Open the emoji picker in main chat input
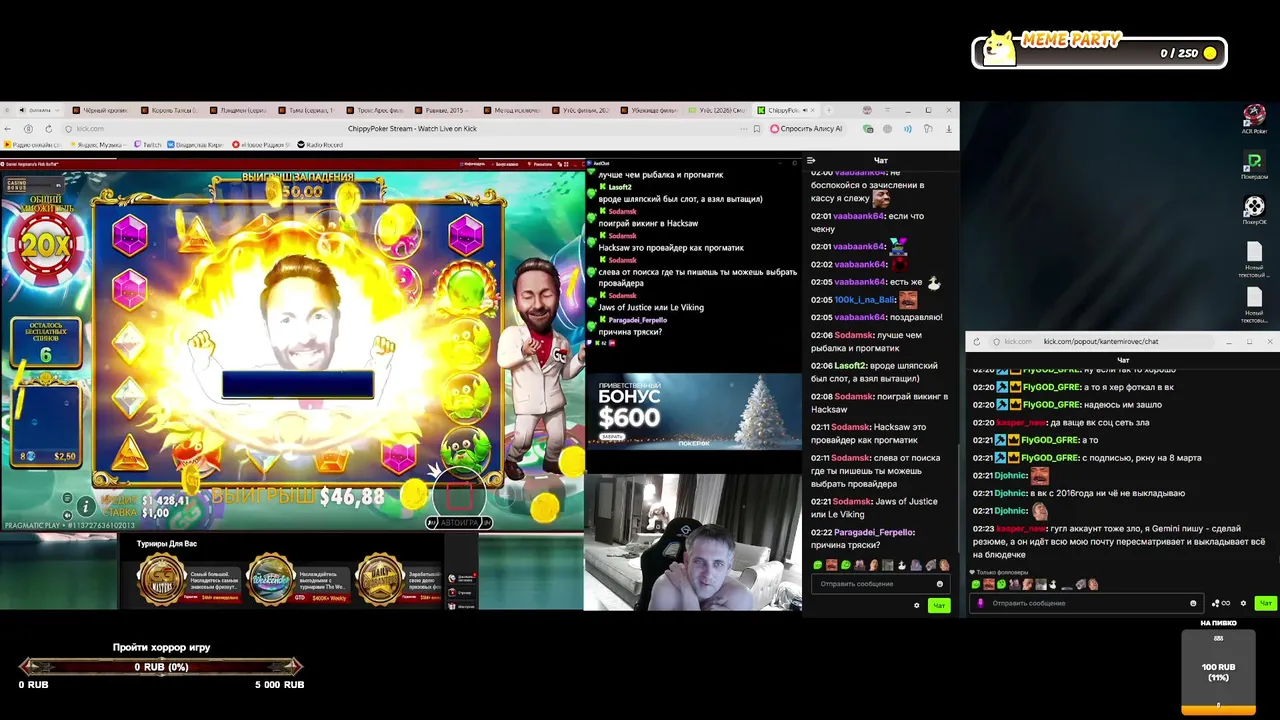The image size is (1280, 720). coord(939,584)
